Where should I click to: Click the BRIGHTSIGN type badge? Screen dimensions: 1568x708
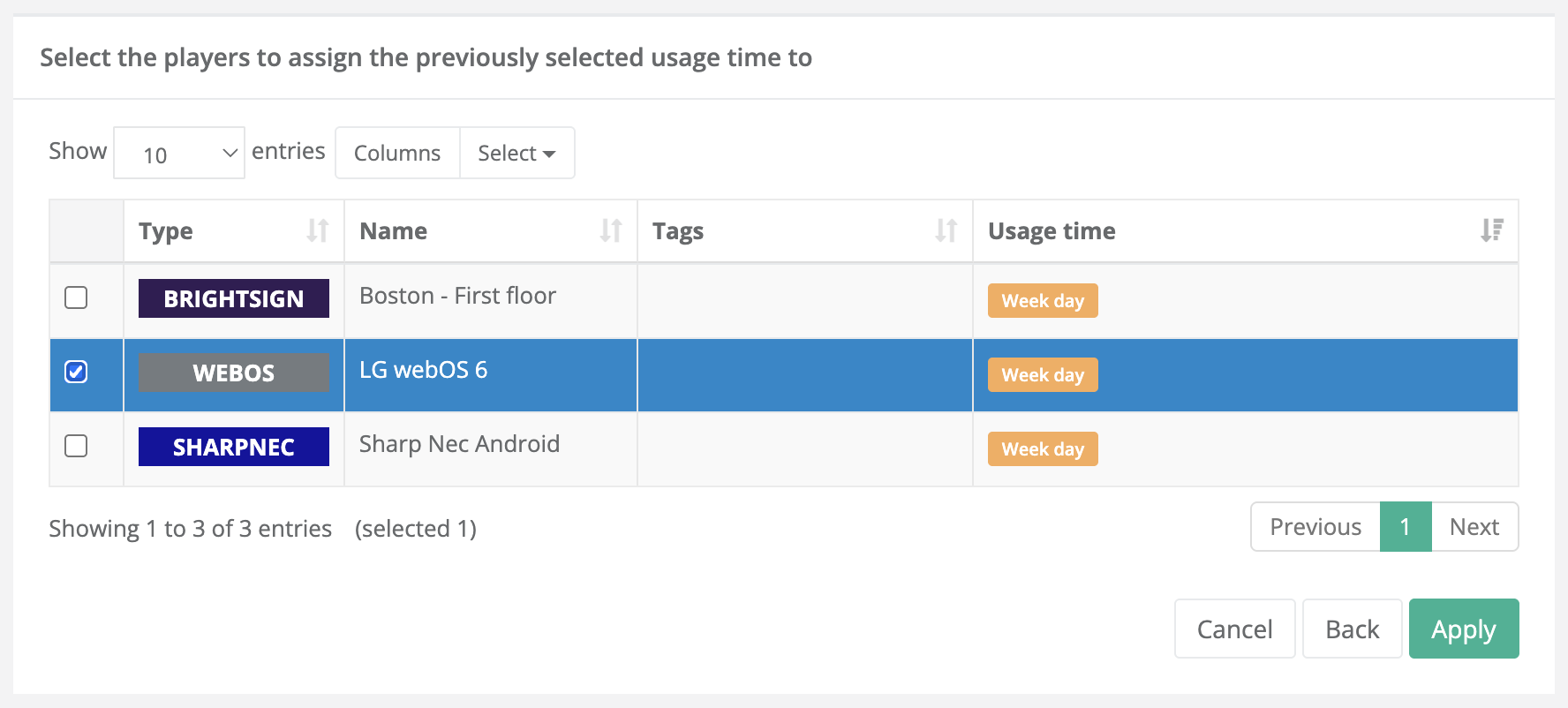pos(234,298)
